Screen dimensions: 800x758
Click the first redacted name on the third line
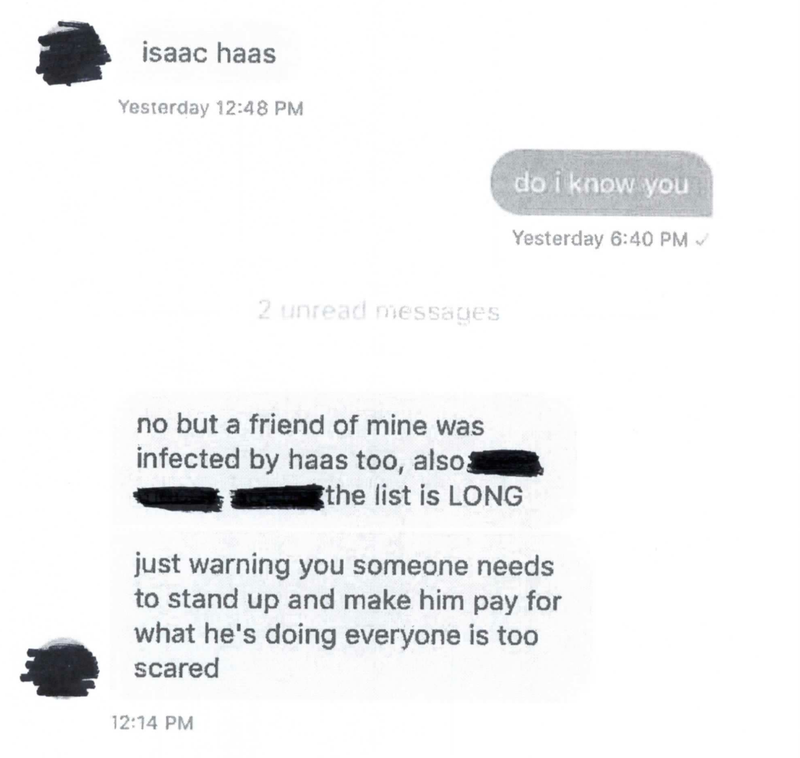click(178, 497)
